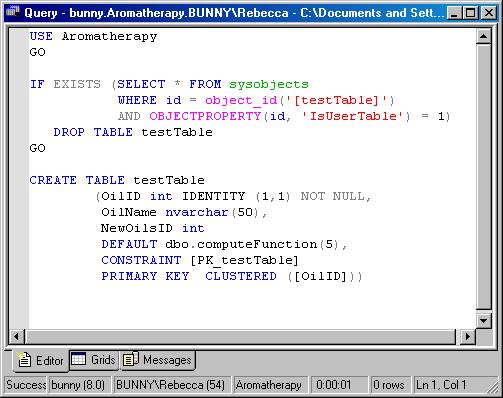Image resolution: width=503 pixels, height=398 pixels.
Task: Click the 'USE Aromatherapy' line
Action: pyautogui.click(x=93, y=36)
